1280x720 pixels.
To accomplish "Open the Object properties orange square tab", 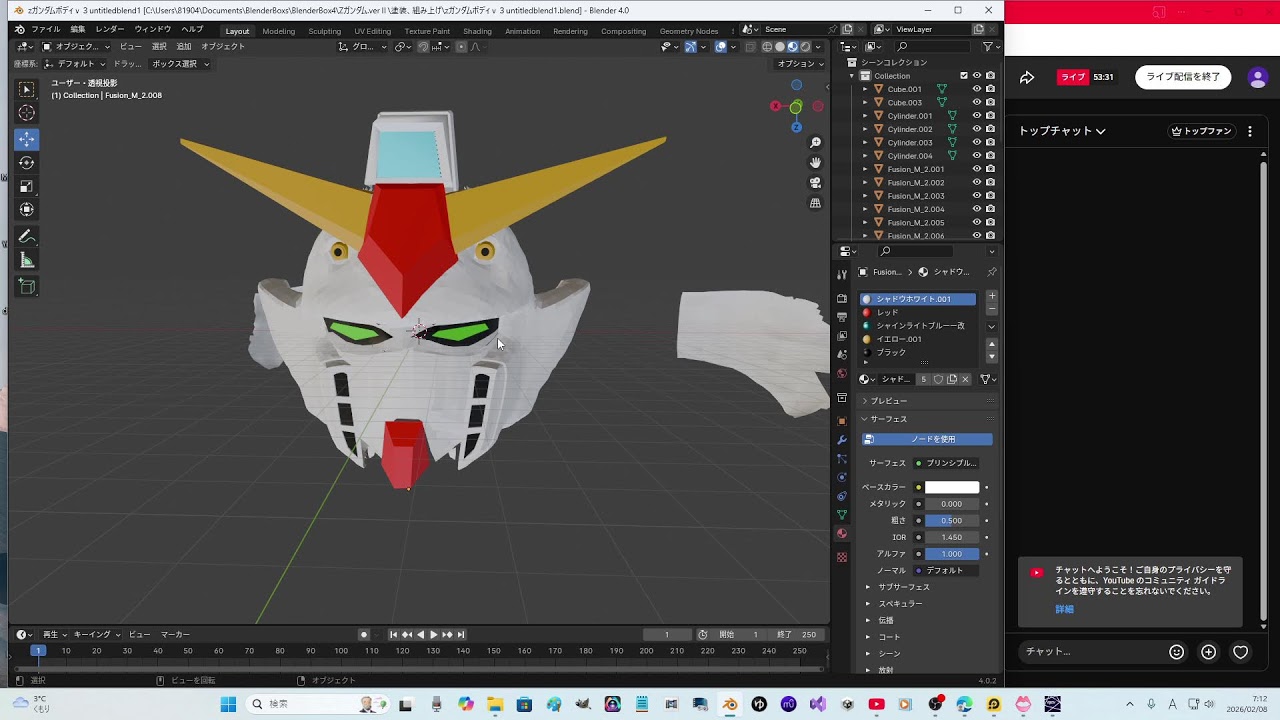I will [x=842, y=421].
